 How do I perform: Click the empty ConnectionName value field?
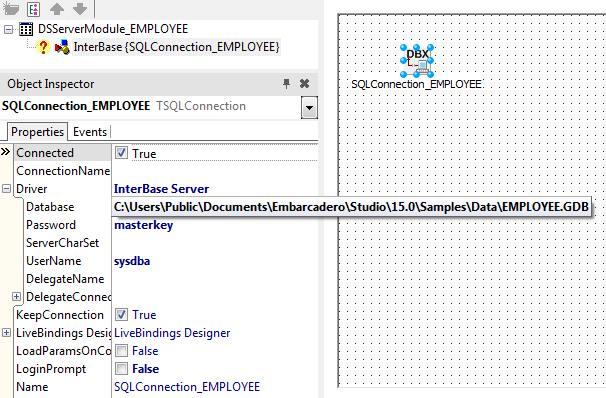(x=215, y=171)
